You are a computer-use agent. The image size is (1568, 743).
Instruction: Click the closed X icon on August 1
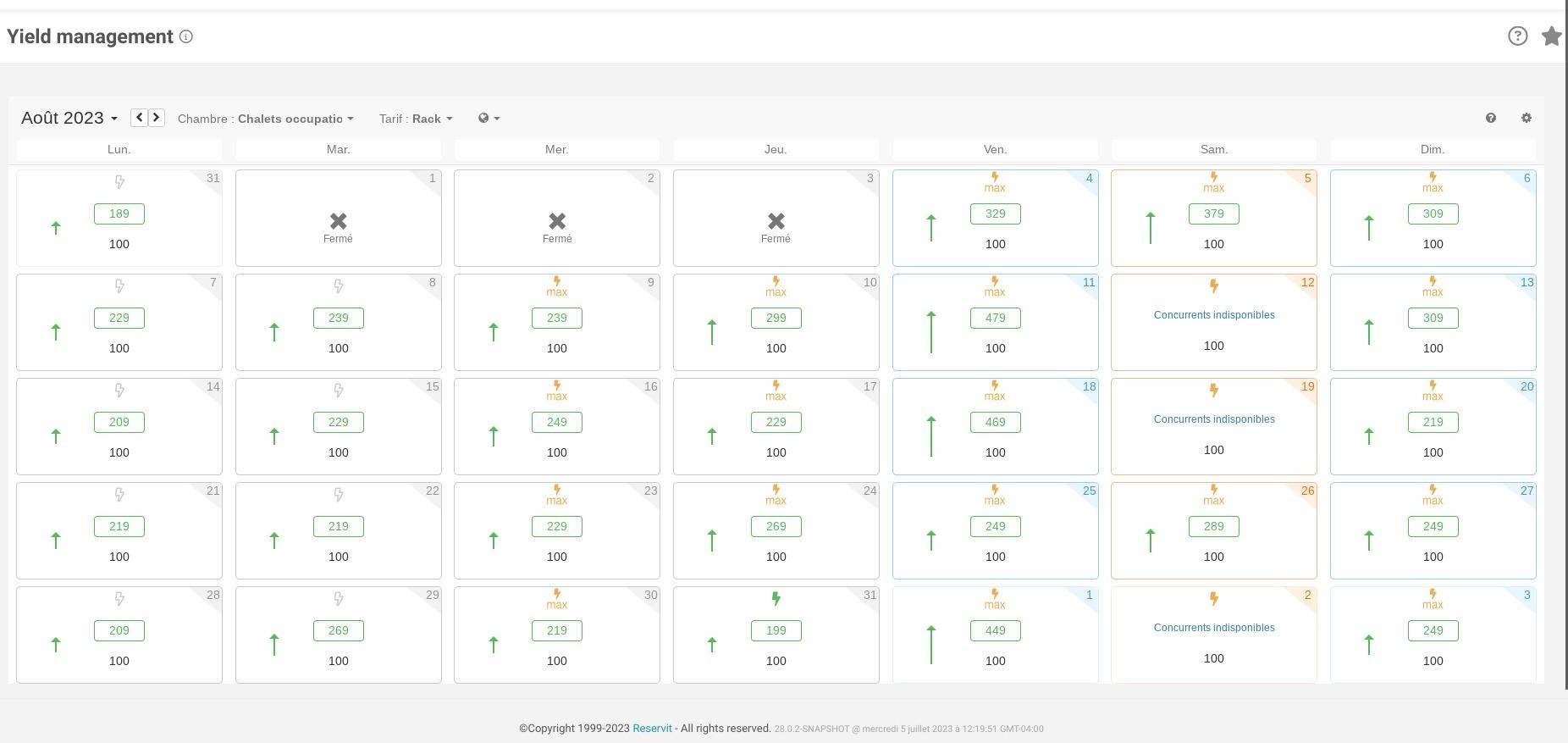(338, 221)
